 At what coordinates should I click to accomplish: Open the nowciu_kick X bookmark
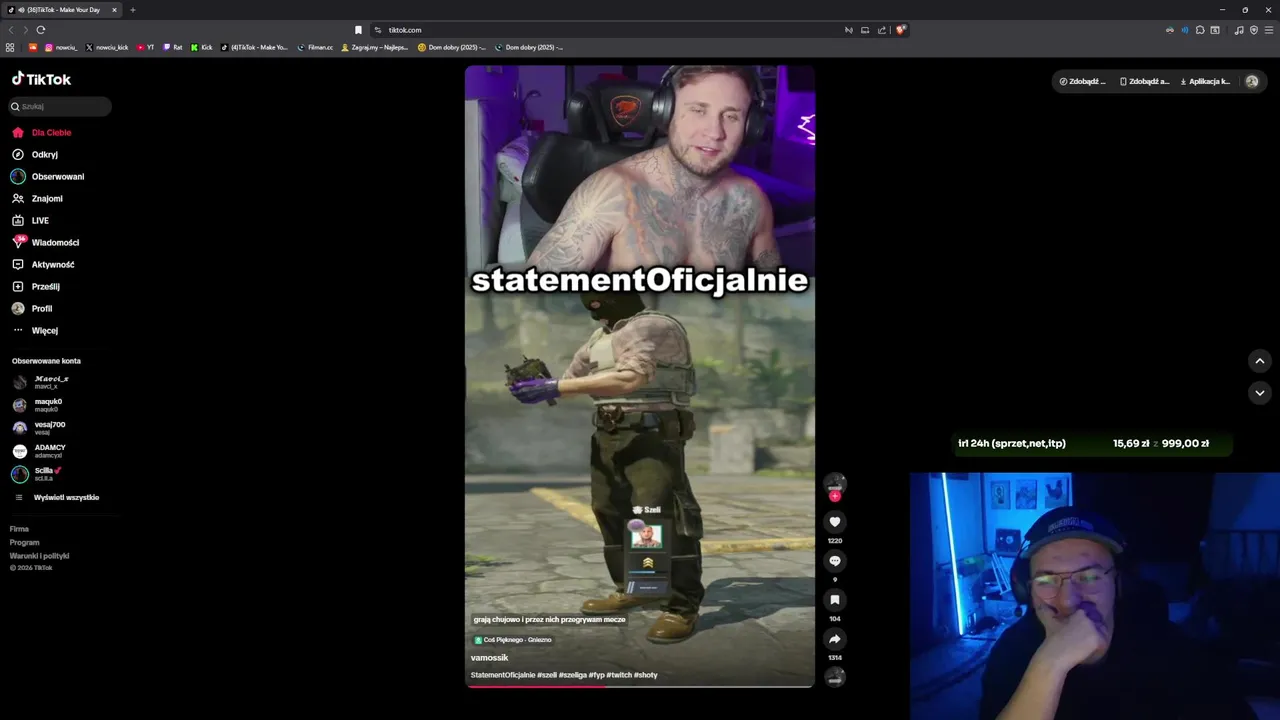click(x=107, y=47)
